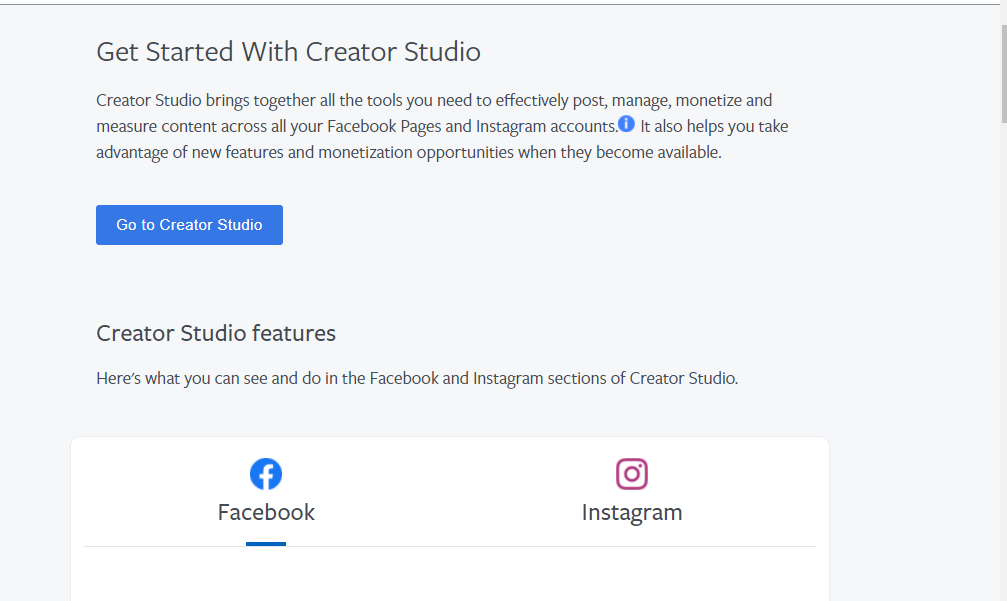The width and height of the screenshot is (1007, 601).
Task: Click the Get Started With Creator Studio heading
Action: coord(288,52)
